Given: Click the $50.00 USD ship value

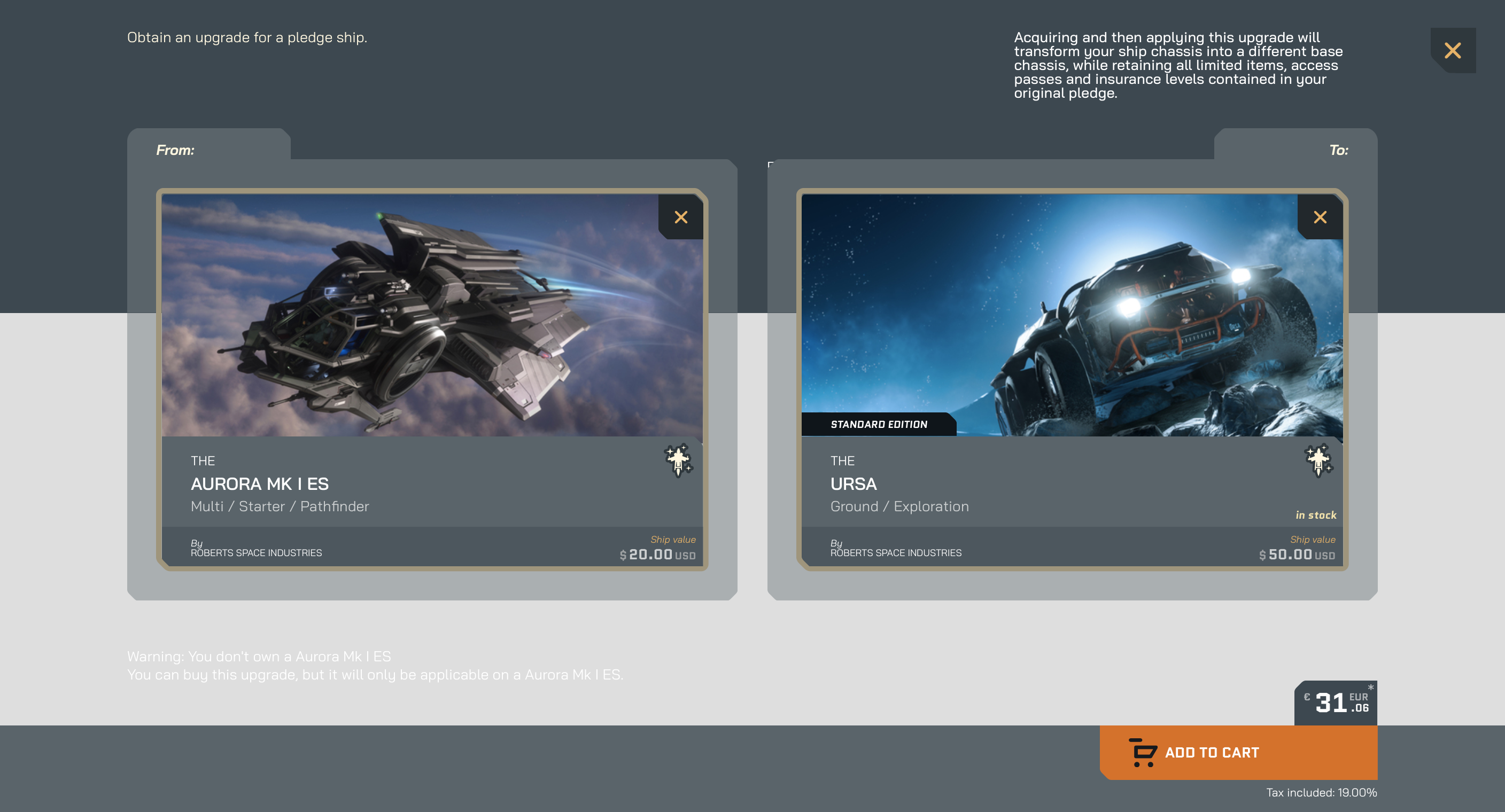Looking at the screenshot, I should tap(1297, 555).
